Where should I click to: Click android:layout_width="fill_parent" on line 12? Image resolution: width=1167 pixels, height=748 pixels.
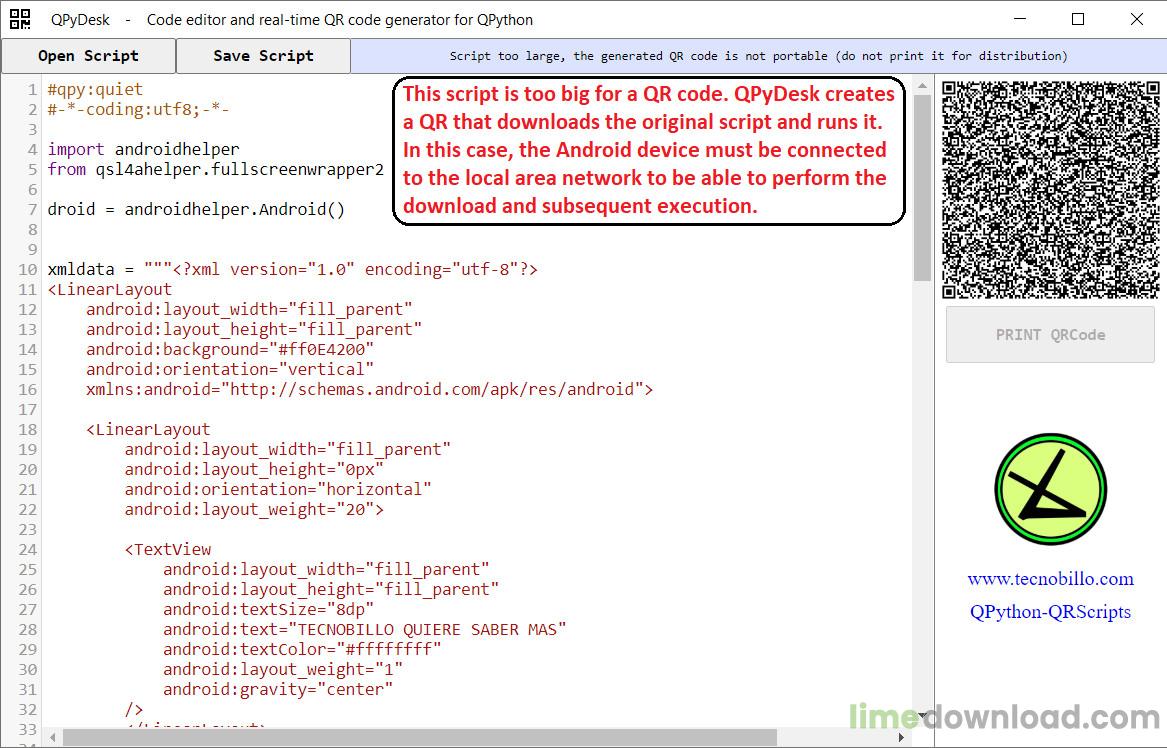pyautogui.click(x=249, y=310)
